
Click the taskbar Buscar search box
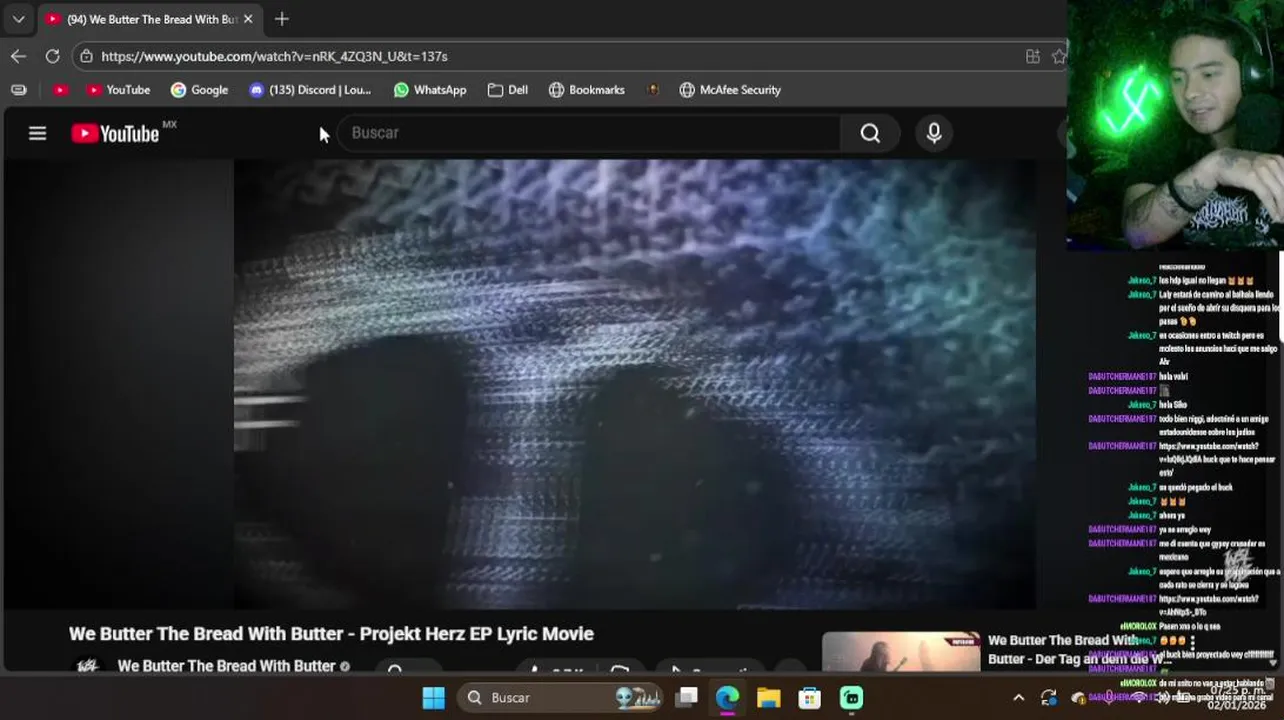(x=562, y=698)
